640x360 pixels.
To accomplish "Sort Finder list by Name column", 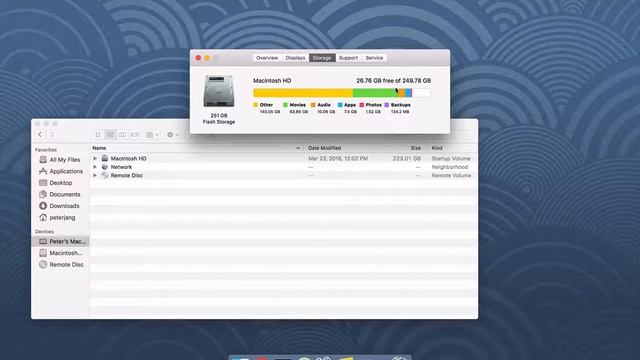I will pyautogui.click(x=197, y=148).
